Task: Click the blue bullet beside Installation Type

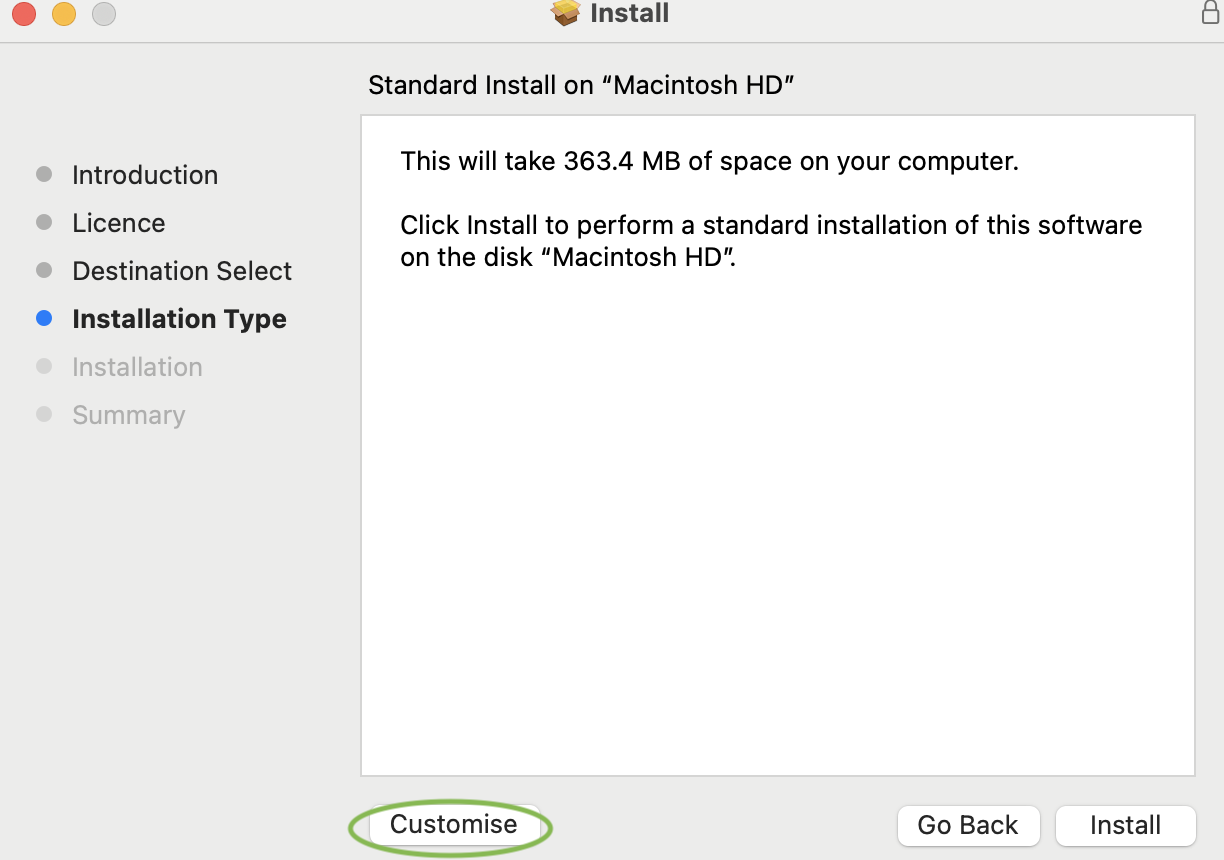Action: (x=44, y=319)
